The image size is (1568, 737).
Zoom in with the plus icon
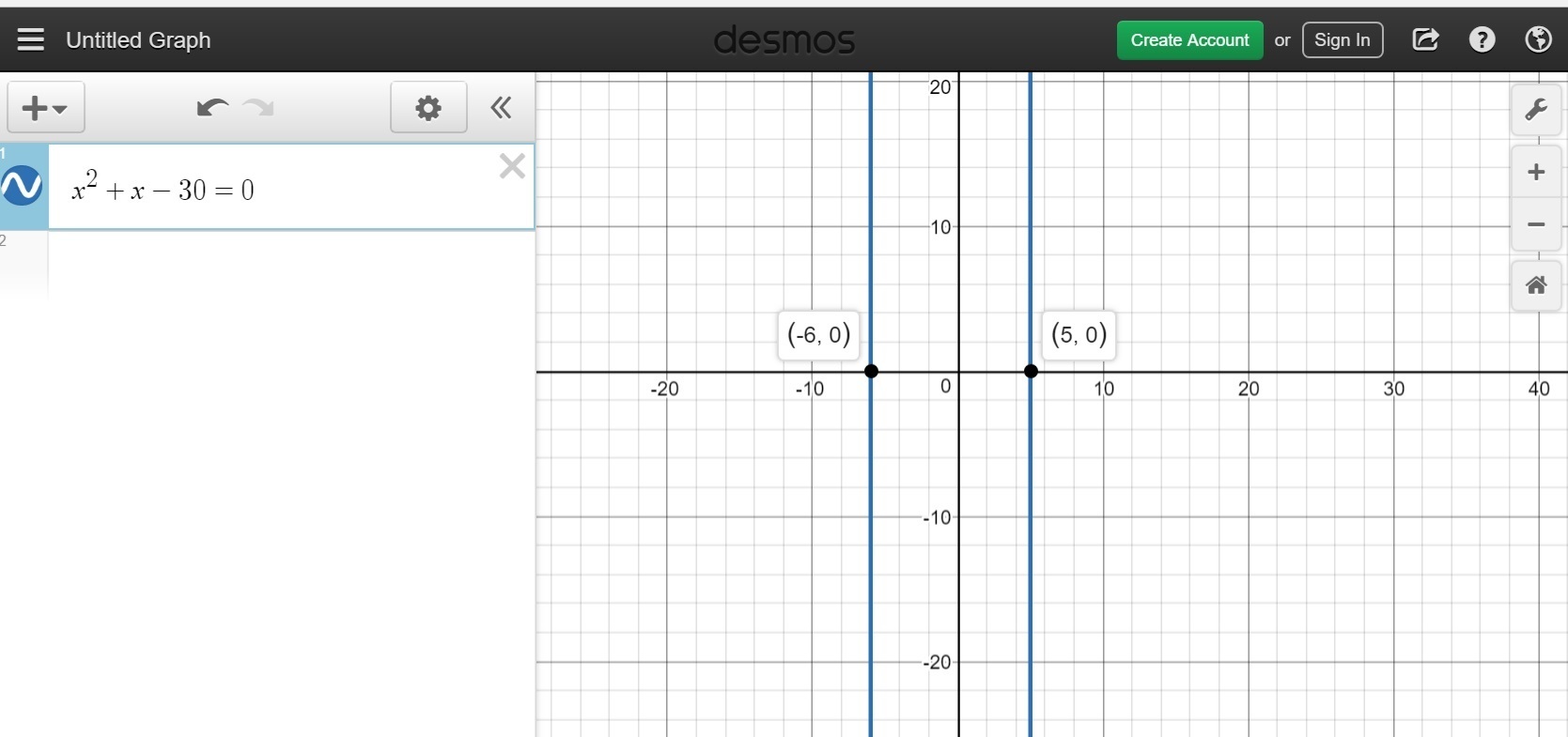click(x=1536, y=172)
